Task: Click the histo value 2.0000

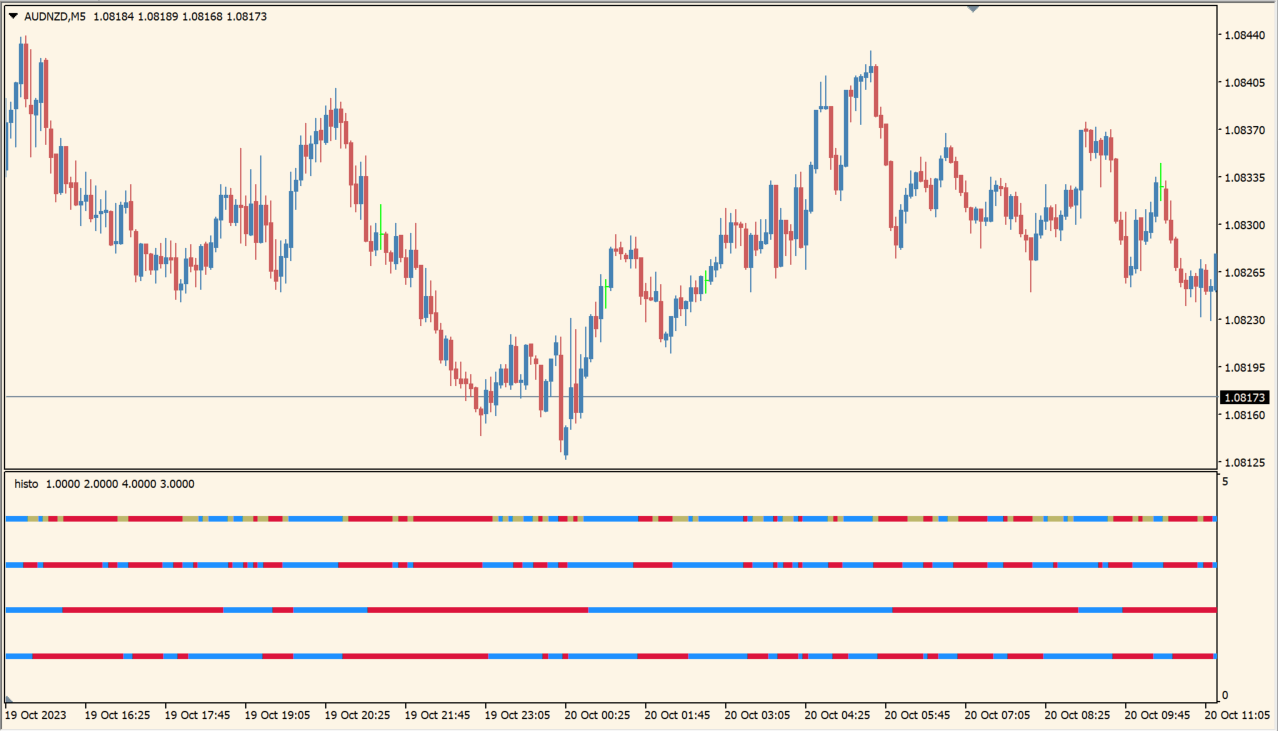Action: point(101,484)
